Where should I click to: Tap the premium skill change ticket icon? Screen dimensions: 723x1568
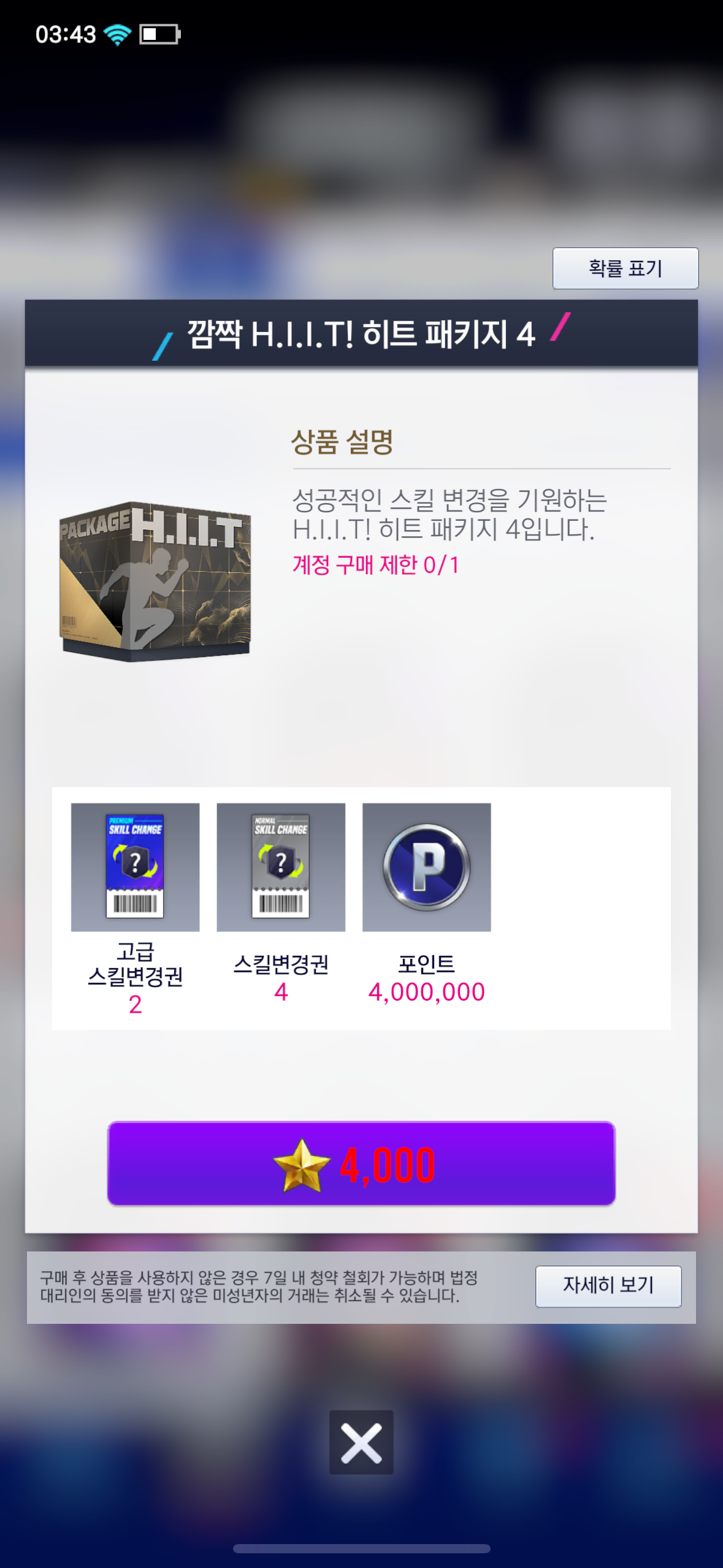coord(135,867)
